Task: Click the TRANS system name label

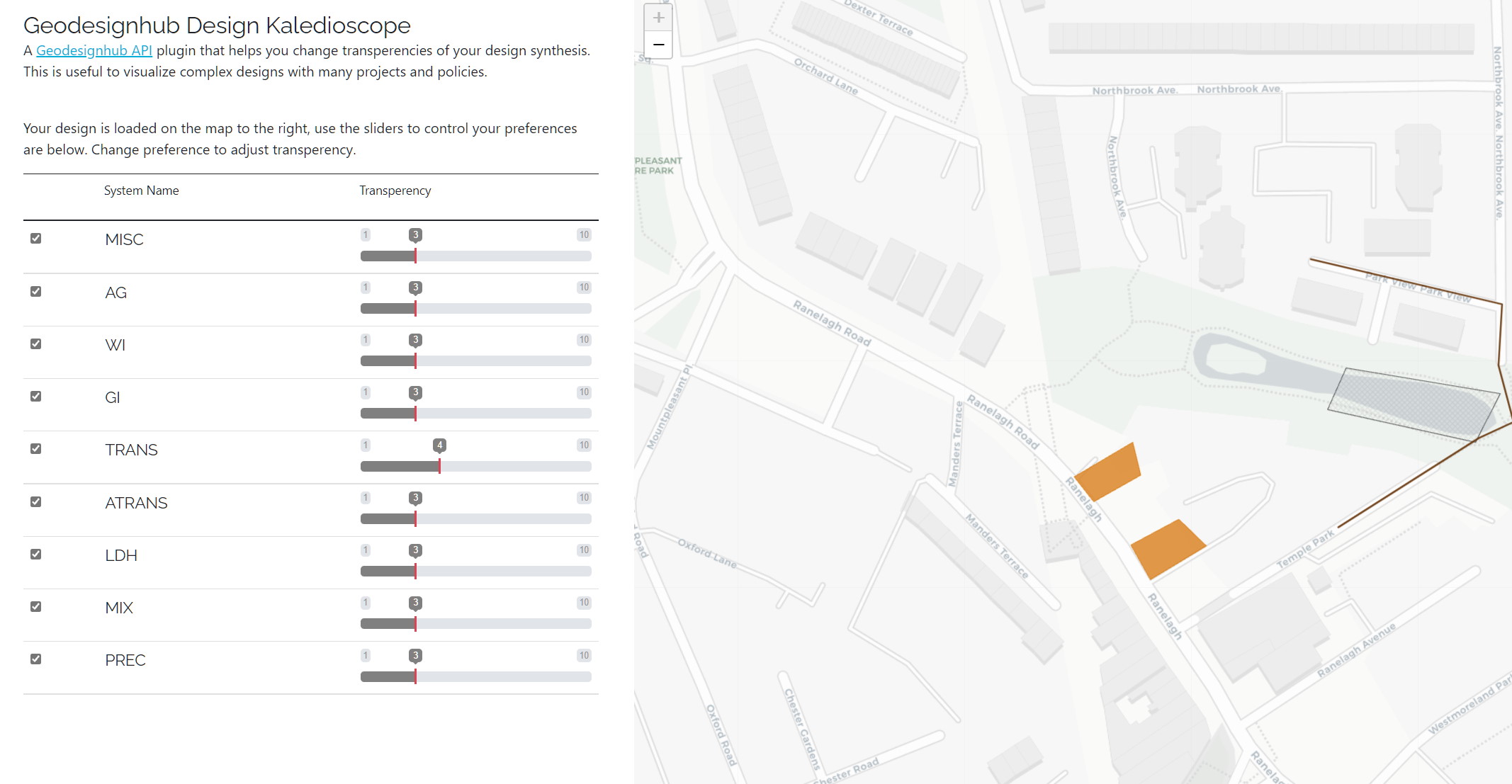Action: point(131,450)
